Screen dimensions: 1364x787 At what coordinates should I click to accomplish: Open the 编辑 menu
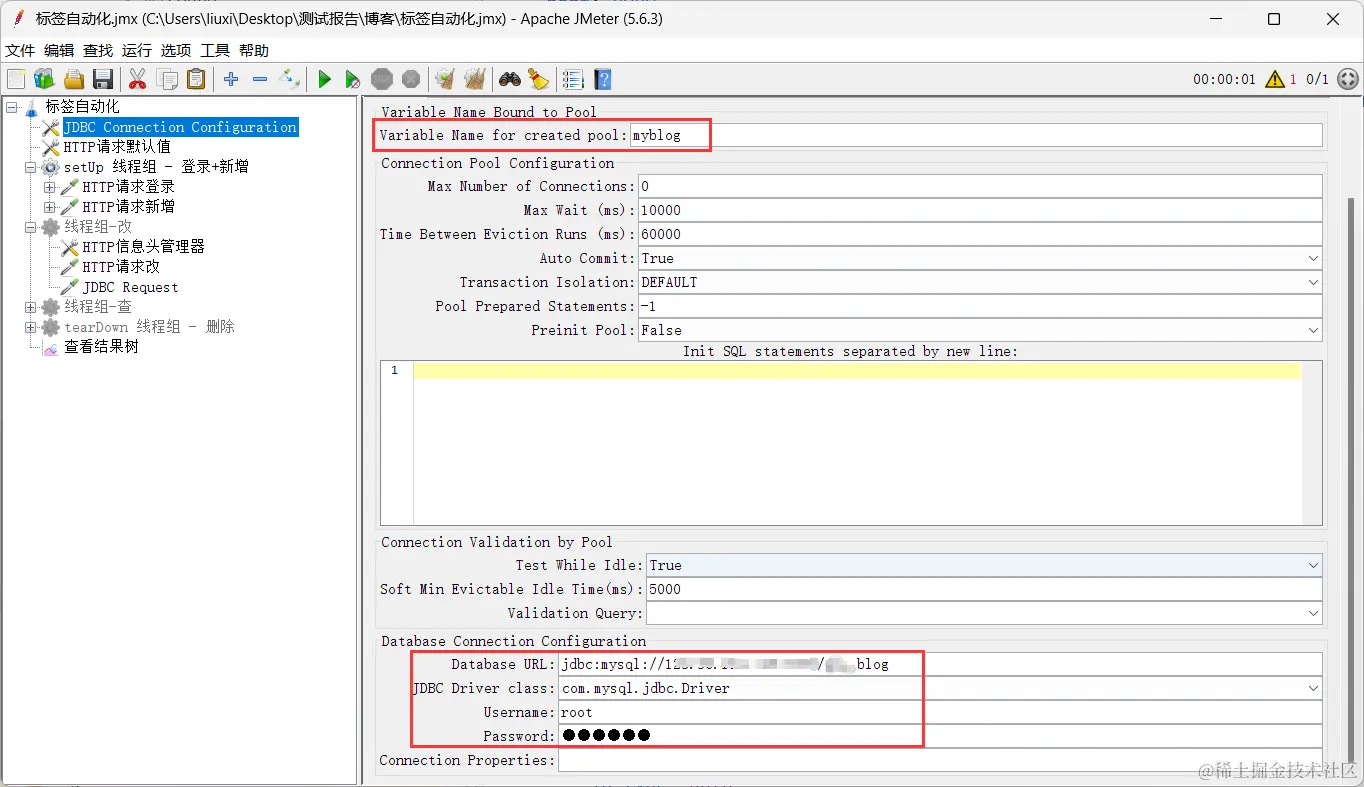coord(59,51)
